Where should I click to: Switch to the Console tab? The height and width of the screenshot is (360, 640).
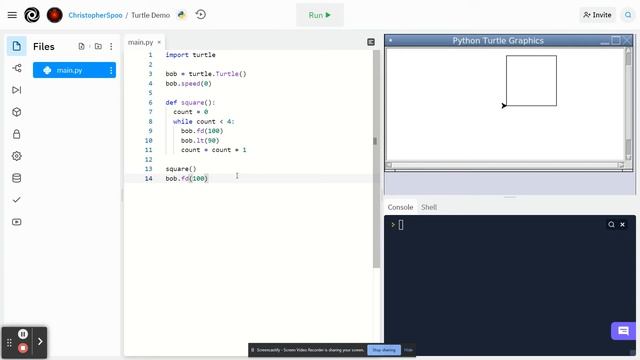(x=400, y=207)
